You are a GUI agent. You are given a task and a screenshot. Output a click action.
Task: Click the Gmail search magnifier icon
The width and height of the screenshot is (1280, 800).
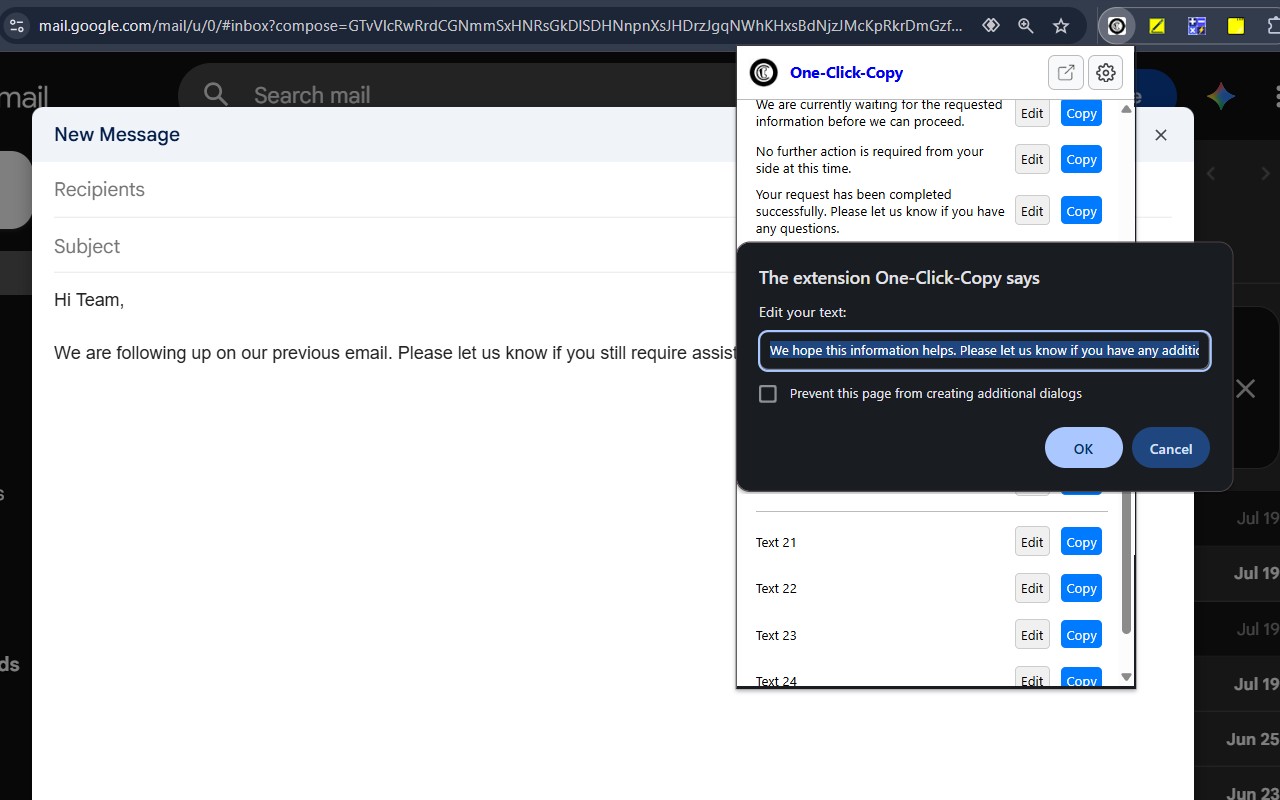click(x=215, y=95)
